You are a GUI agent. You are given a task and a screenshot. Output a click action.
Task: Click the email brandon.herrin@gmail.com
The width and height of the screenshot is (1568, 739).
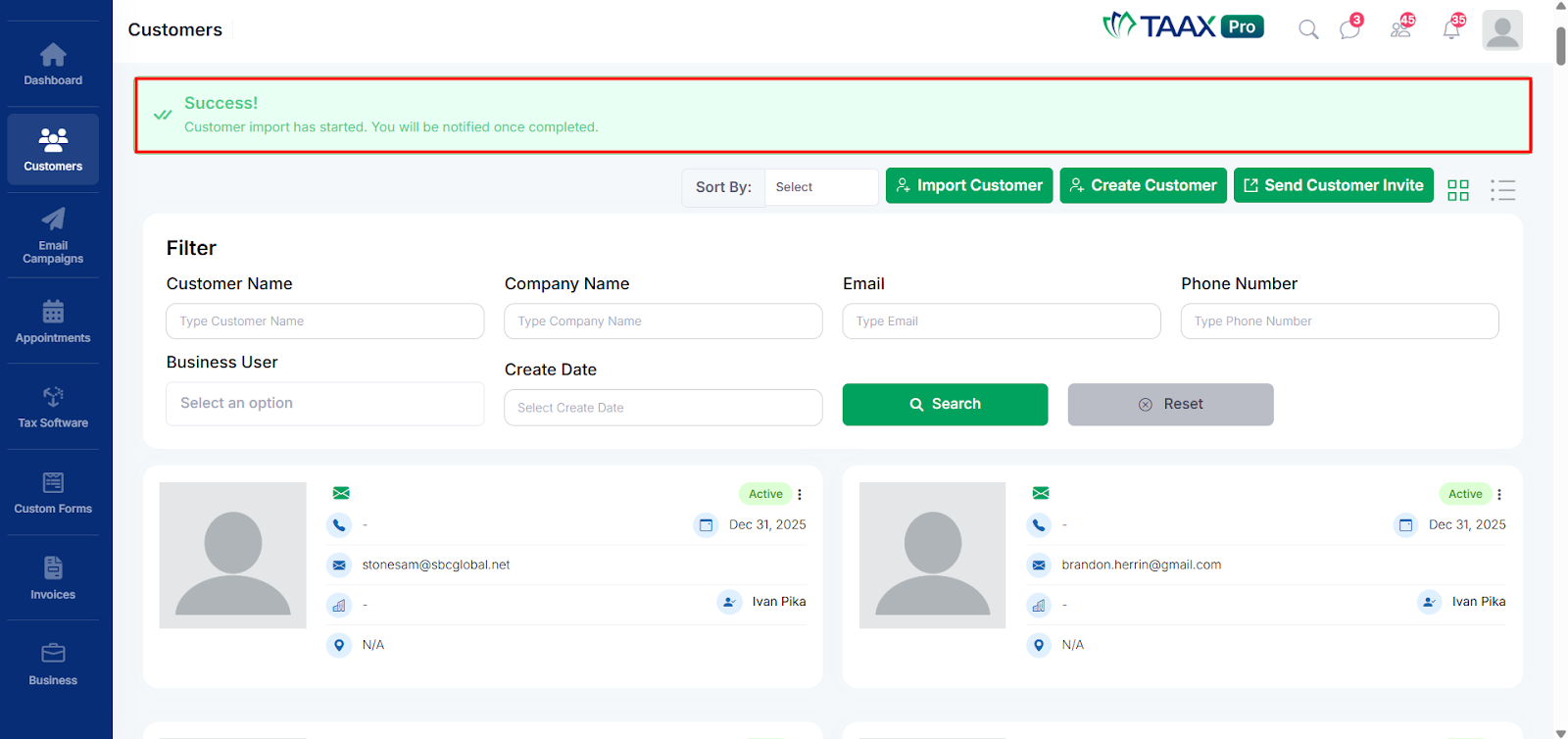(1142, 565)
